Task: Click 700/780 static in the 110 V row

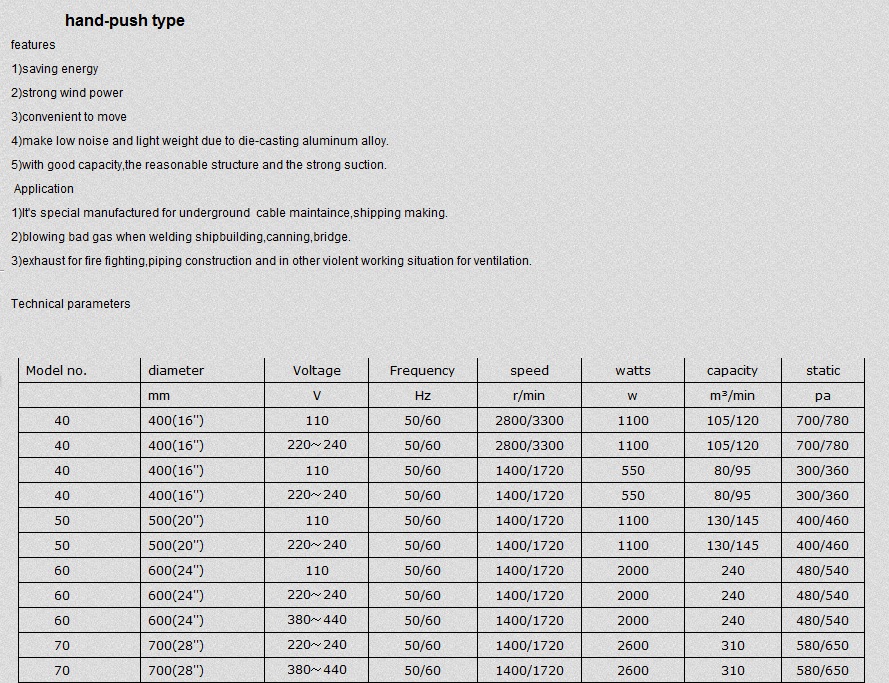Action: (823, 421)
